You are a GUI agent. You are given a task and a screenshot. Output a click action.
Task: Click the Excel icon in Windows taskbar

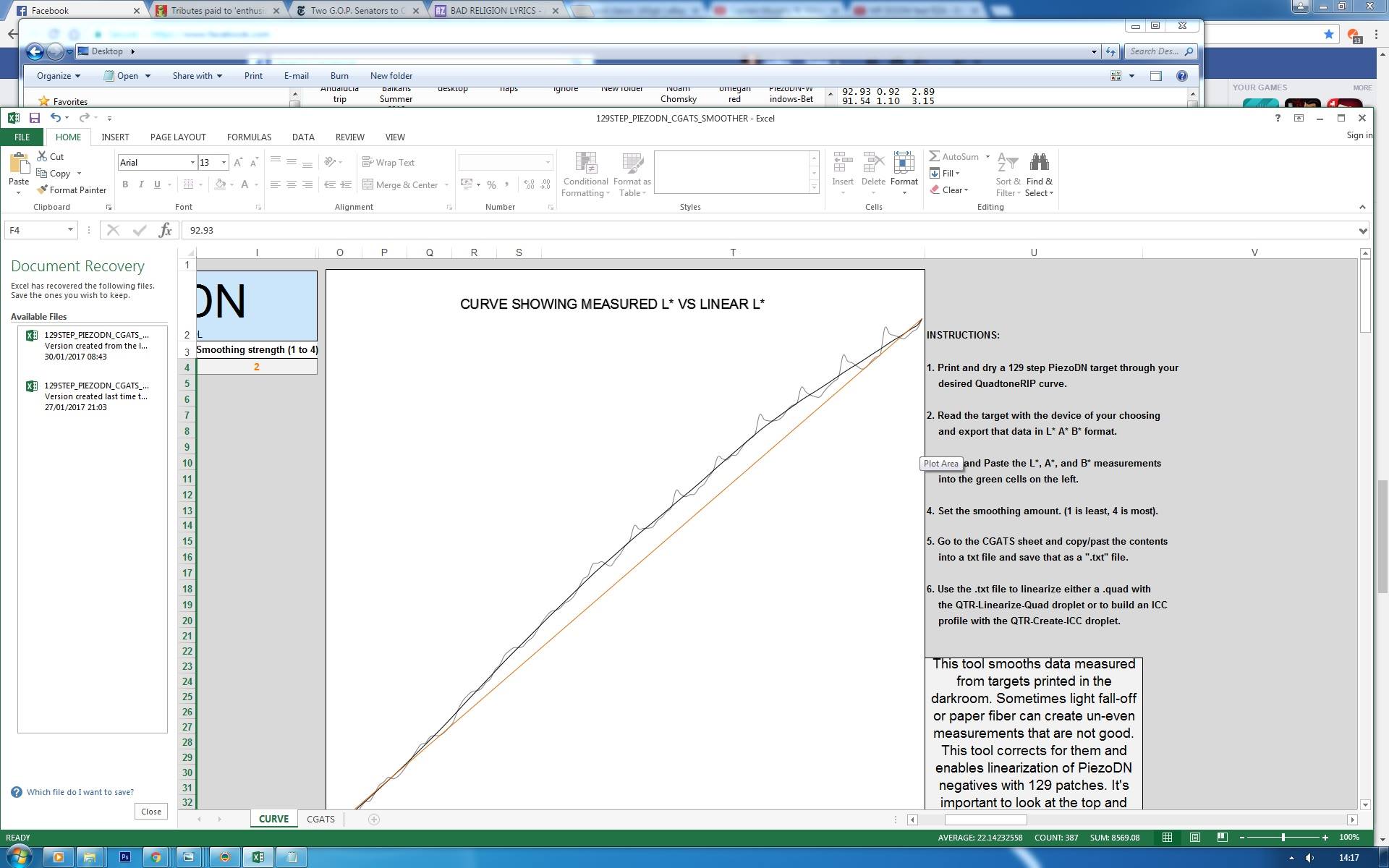[258, 857]
